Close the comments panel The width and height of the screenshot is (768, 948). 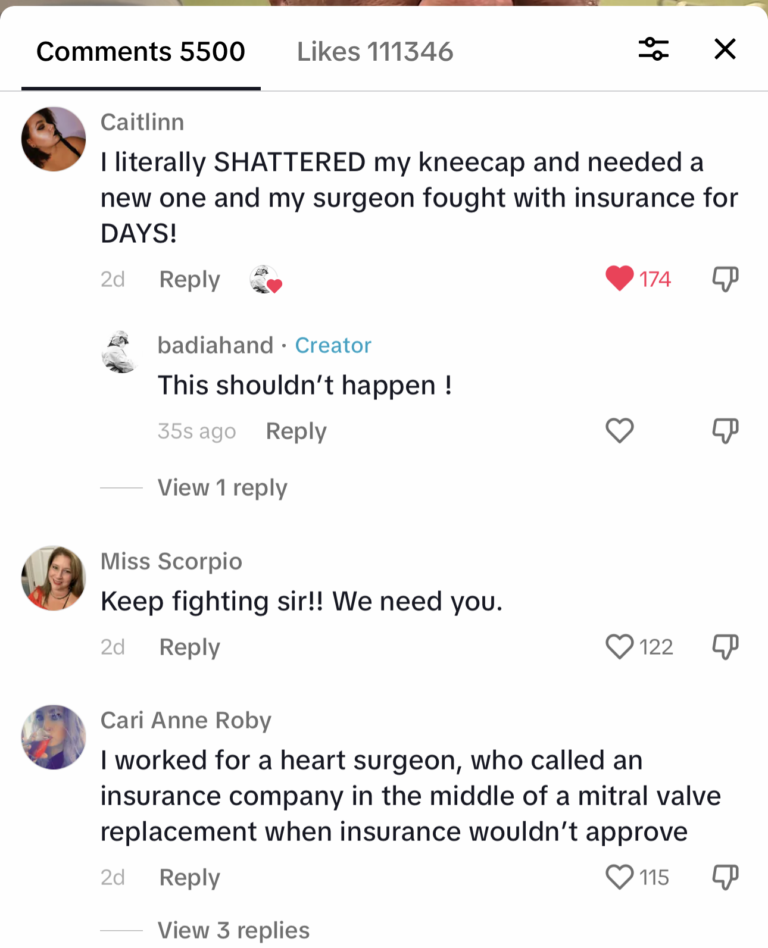[x=724, y=49]
